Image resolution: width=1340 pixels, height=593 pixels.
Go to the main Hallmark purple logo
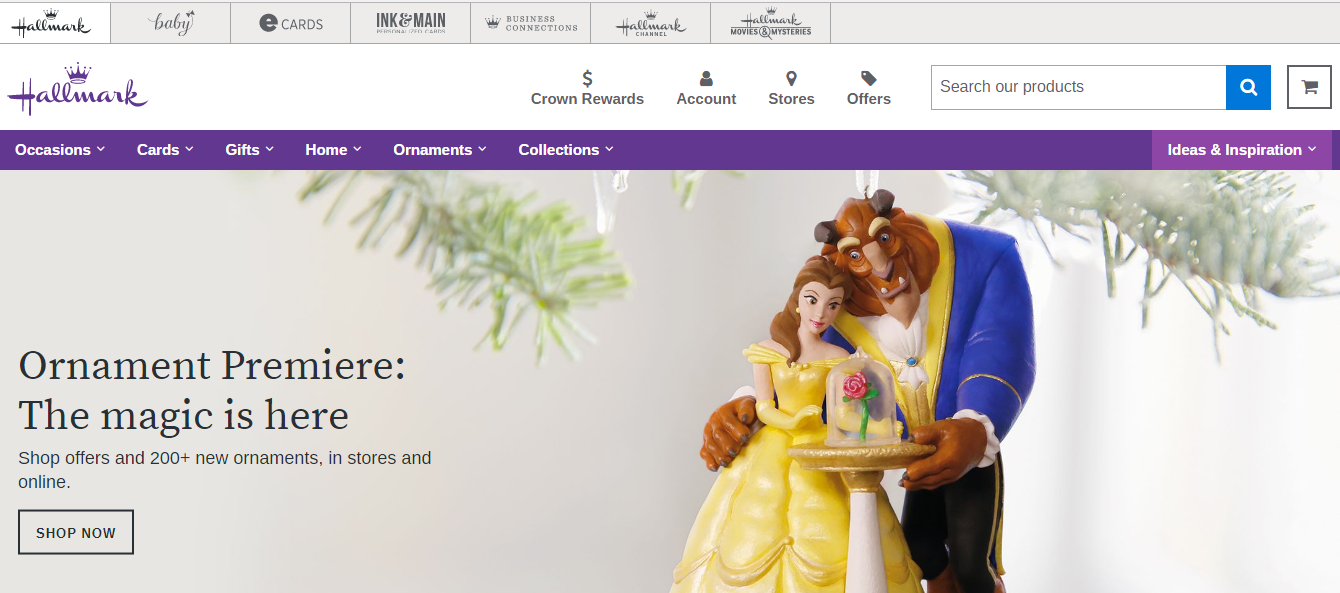[x=78, y=88]
